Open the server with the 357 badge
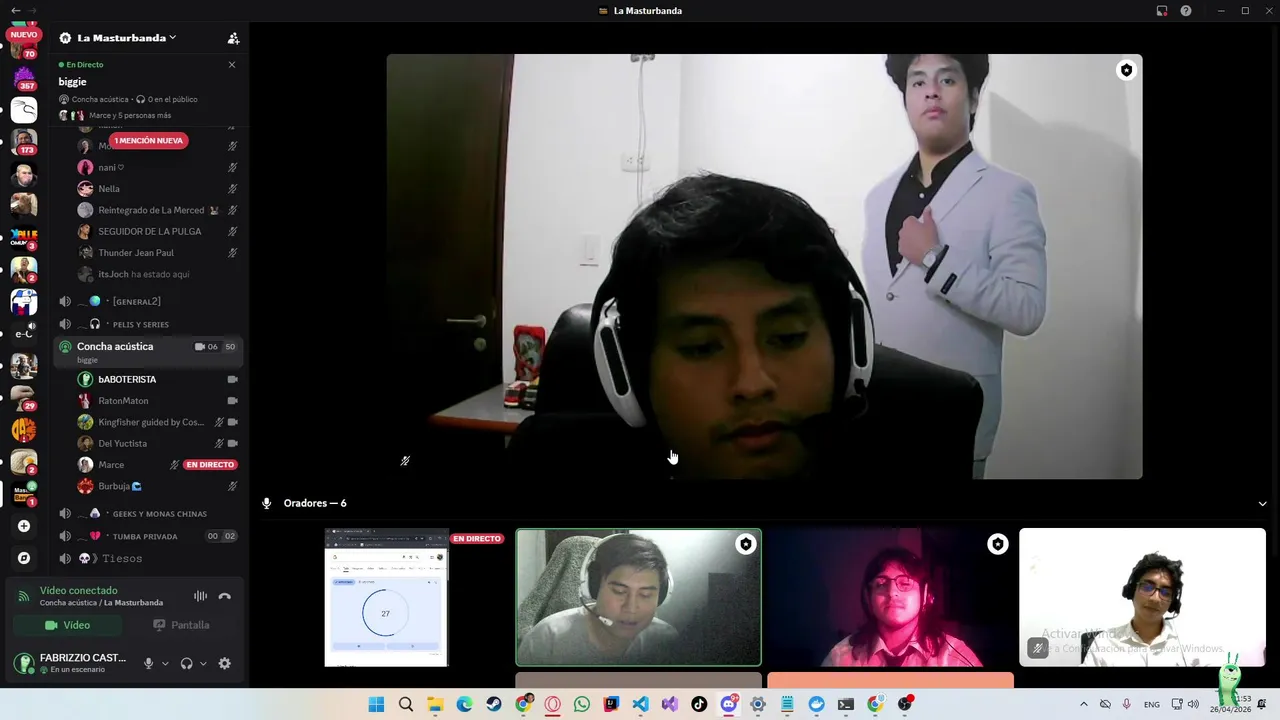1280x720 pixels. tap(24, 78)
